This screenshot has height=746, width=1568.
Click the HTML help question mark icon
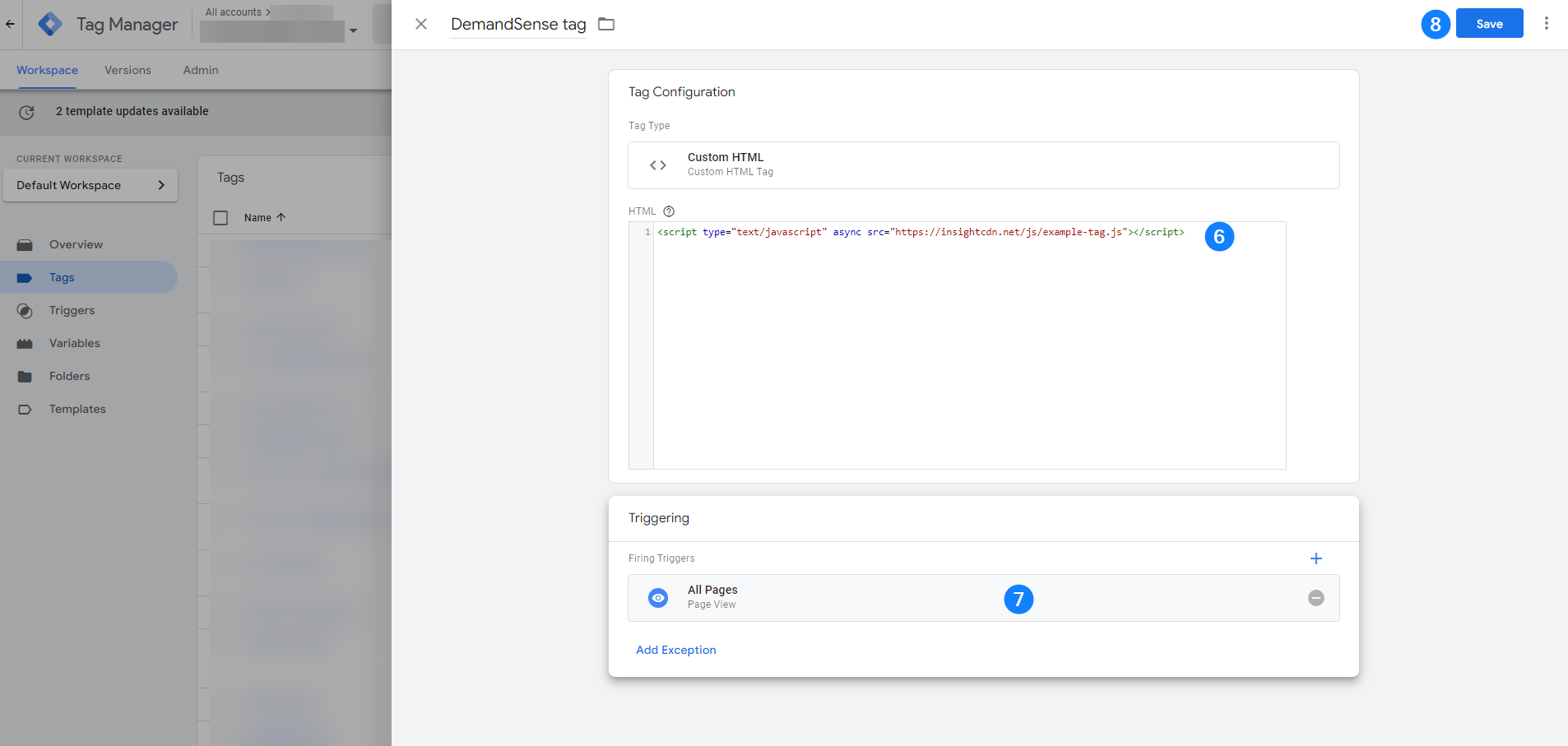(669, 211)
